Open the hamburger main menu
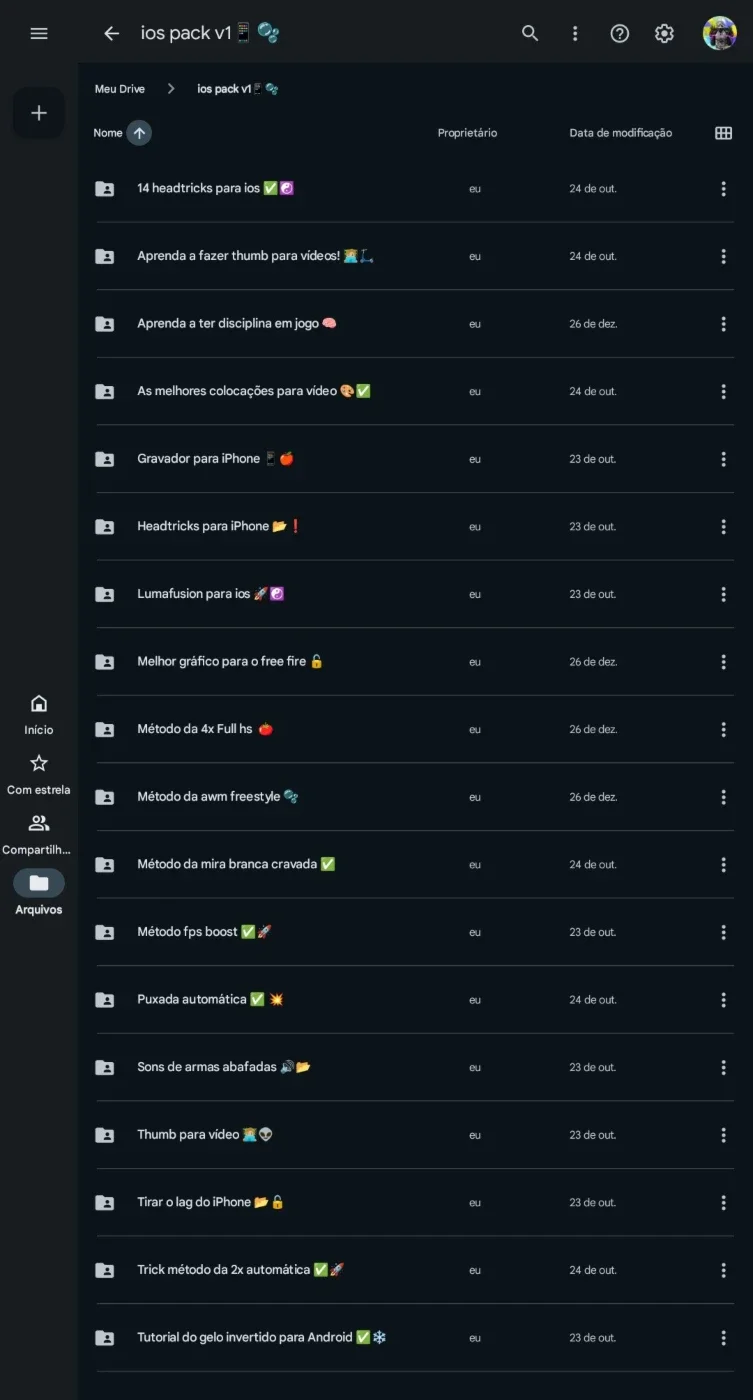Viewport: 753px width, 1400px height. (39, 33)
